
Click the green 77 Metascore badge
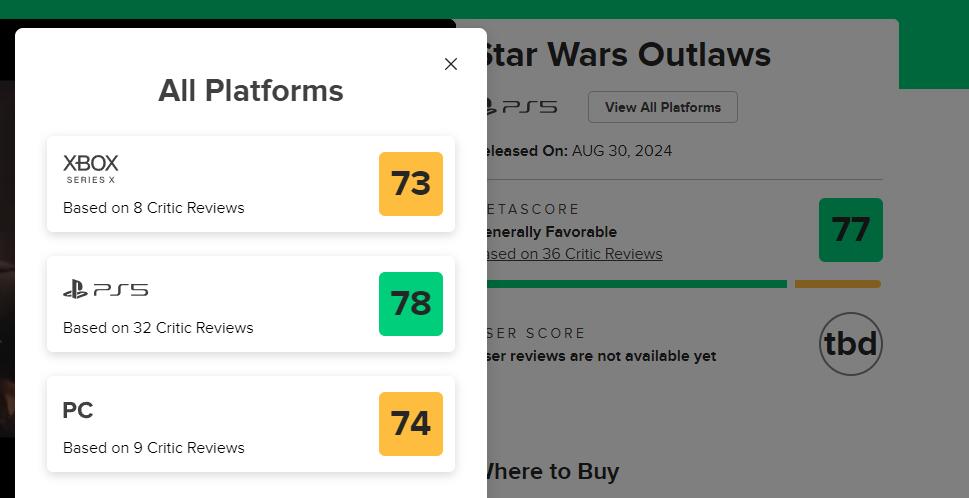(850, 230)
